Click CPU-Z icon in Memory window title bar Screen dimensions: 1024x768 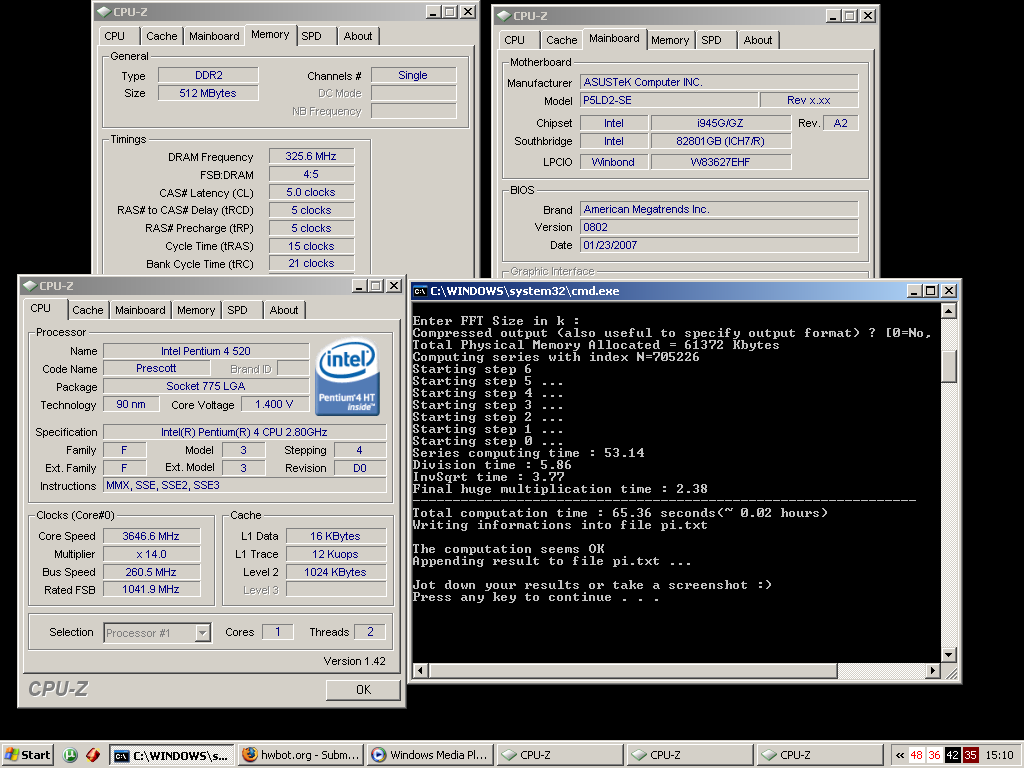(103, 12)
